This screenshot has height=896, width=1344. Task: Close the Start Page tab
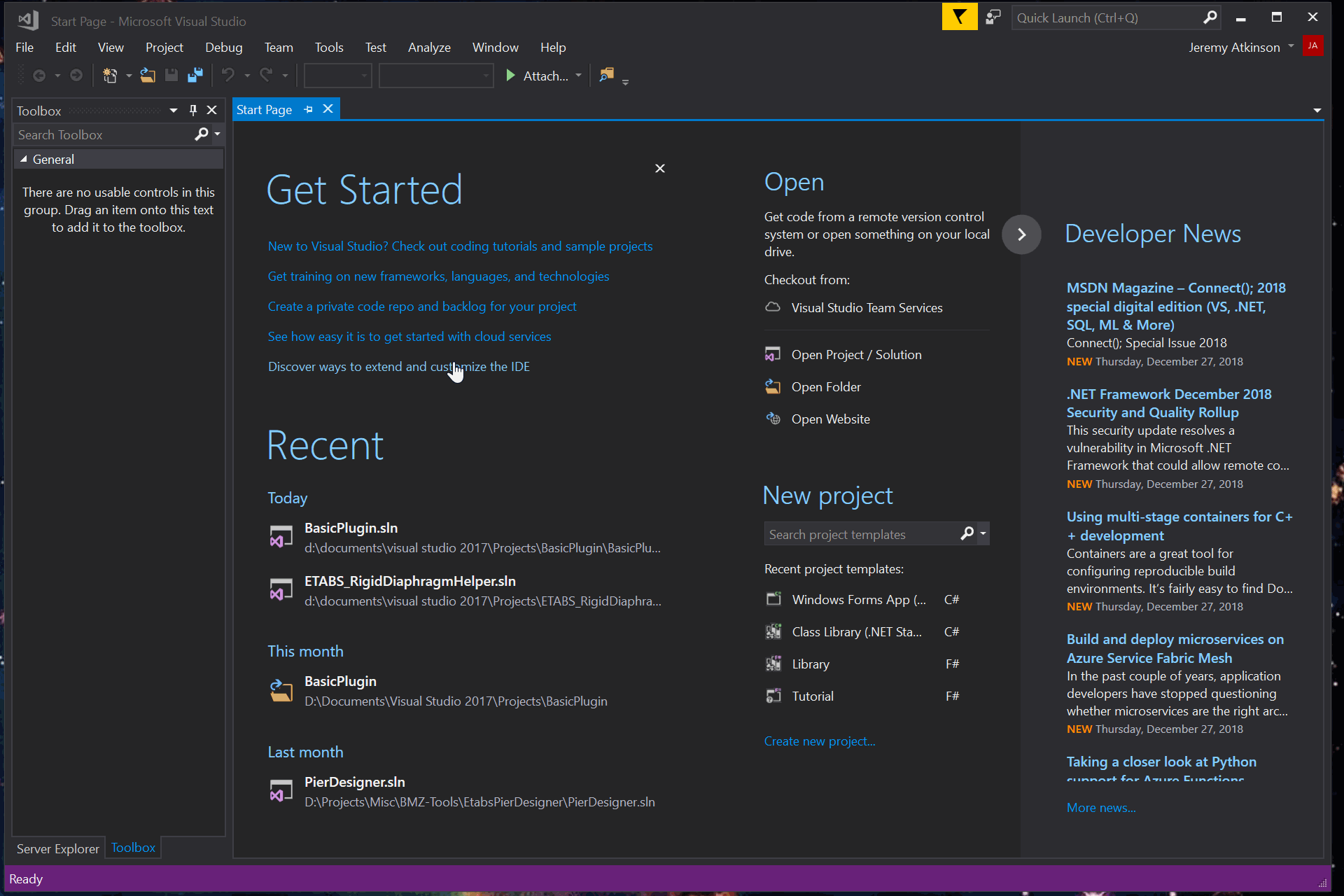328,109
